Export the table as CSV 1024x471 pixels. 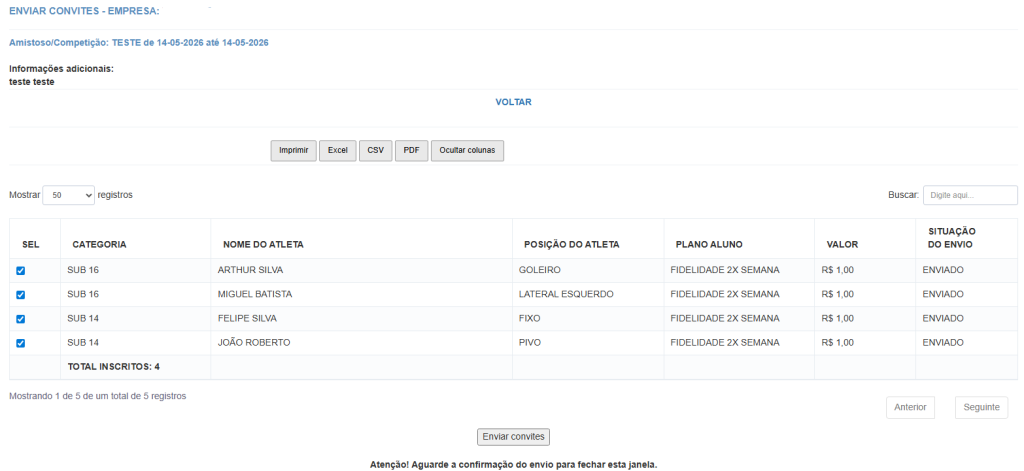pos(375,150)
